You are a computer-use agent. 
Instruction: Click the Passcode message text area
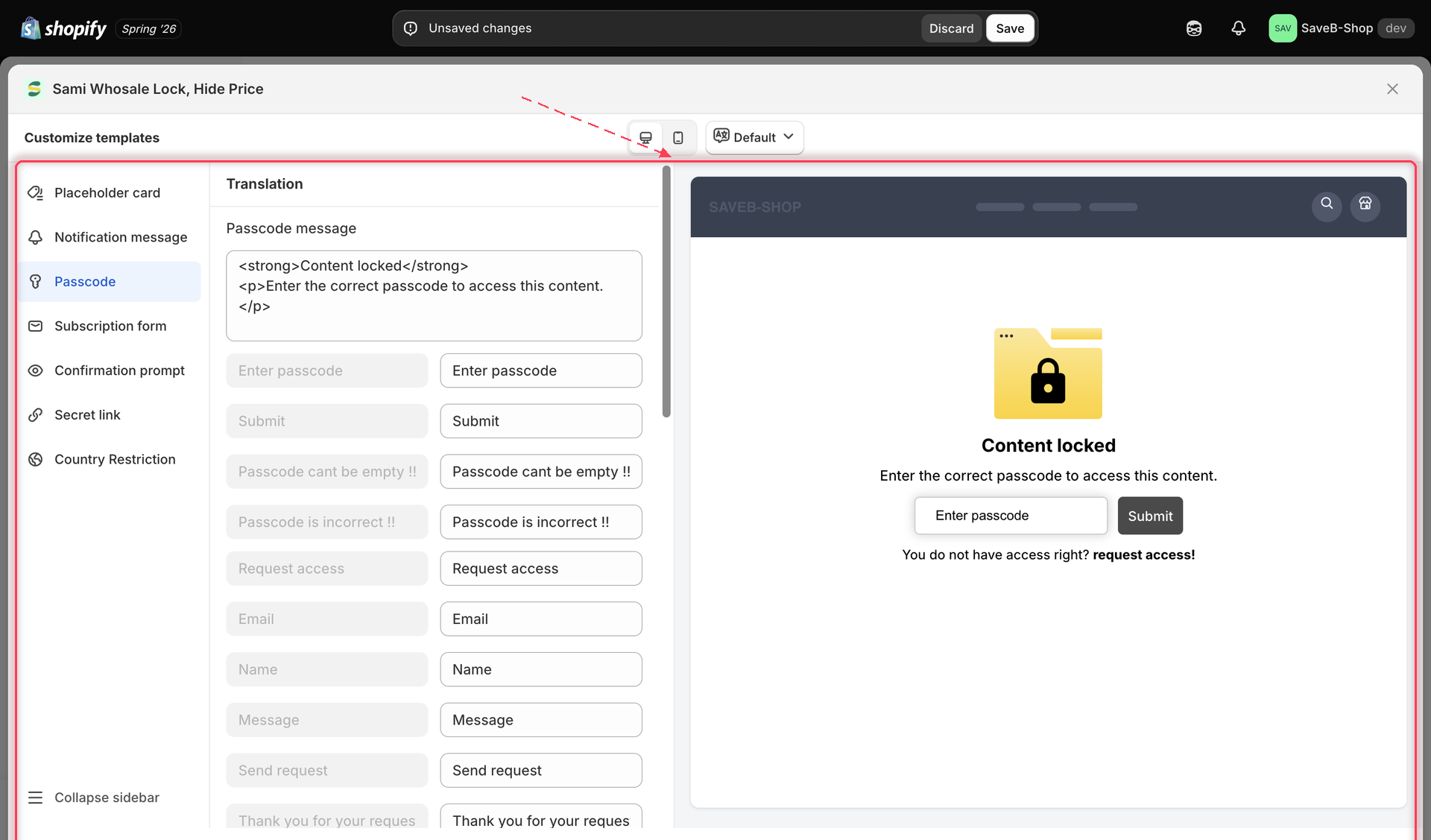point(434,296)
